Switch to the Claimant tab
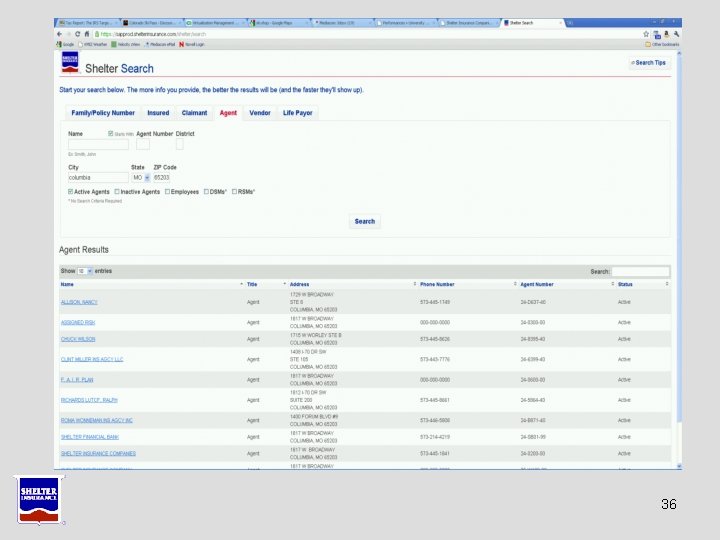Viewport: 720px width, 540px height. [194, 113]
